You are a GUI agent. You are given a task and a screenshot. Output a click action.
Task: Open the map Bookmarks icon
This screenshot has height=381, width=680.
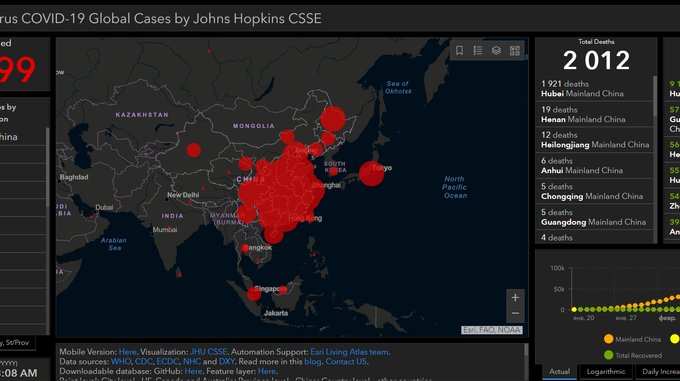tap(459, 50)
